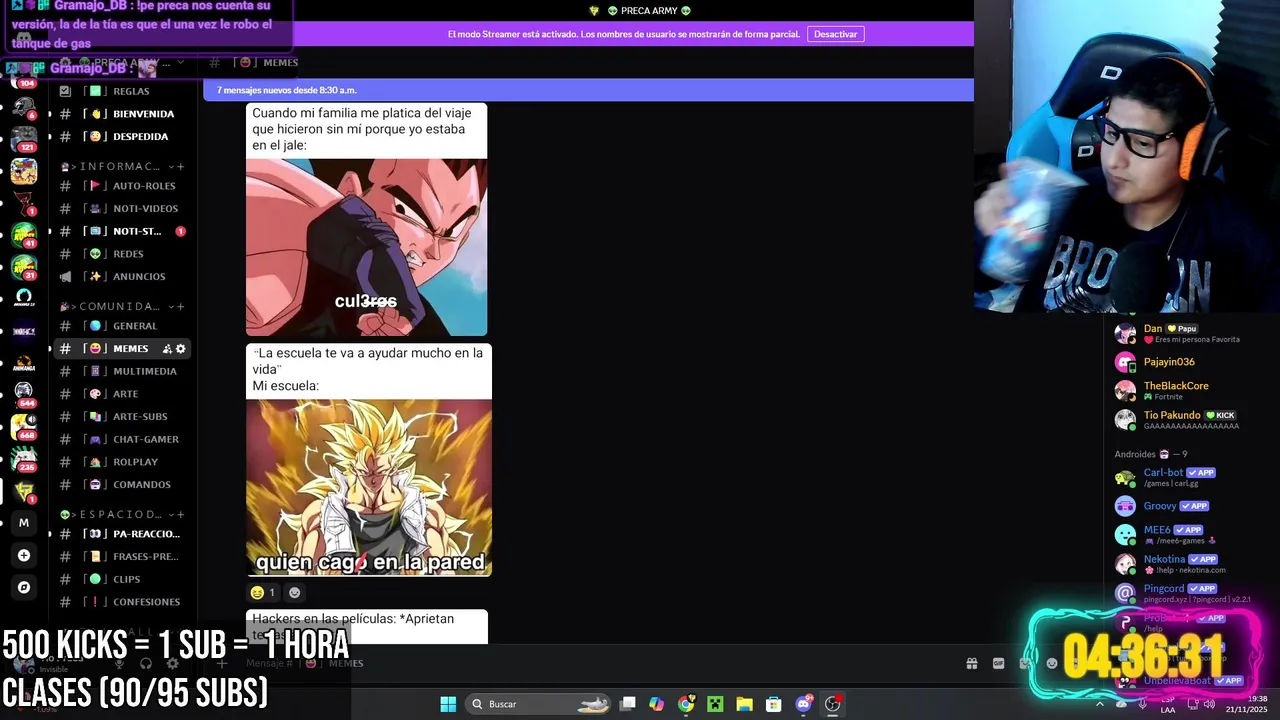1280x720 pixels.
Task: Open File Explorer from the taskbar
Action: tap(744, 704)
